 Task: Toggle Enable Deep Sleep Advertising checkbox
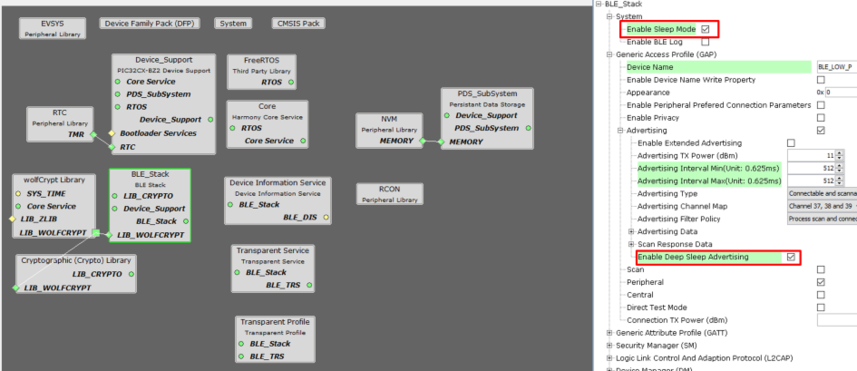pos(790,257)
